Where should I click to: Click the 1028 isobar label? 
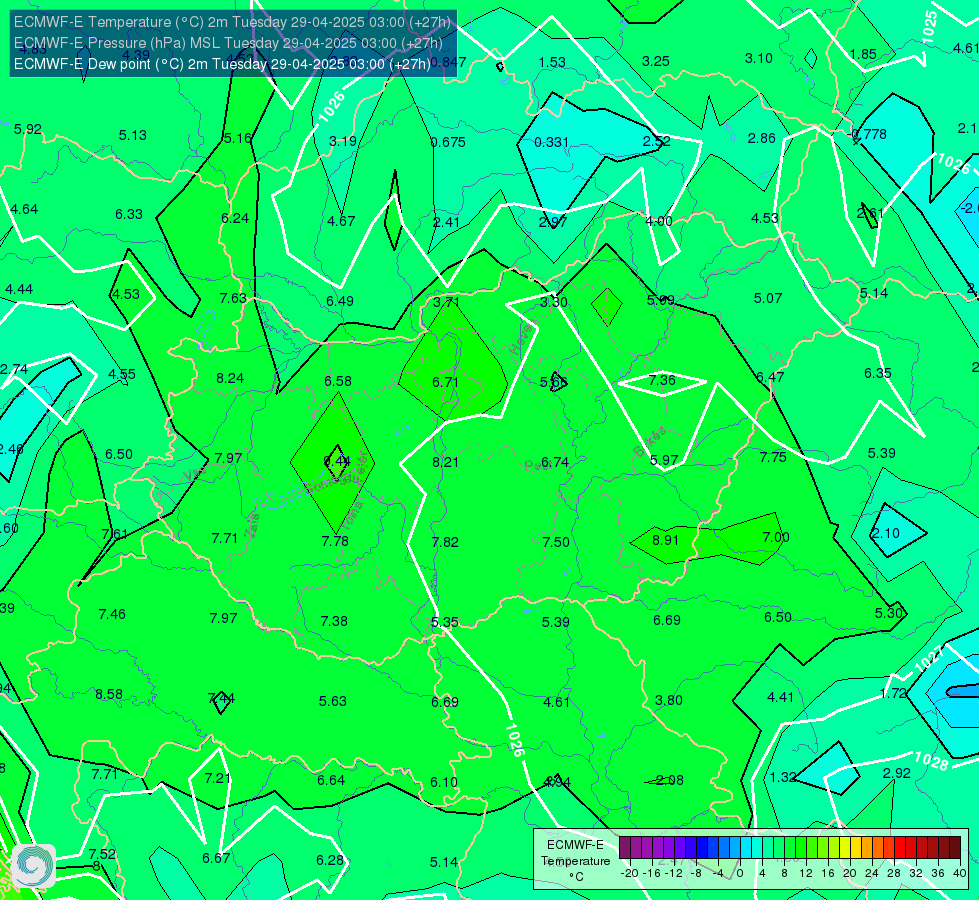pyautogui.click(x=930, y=761)
